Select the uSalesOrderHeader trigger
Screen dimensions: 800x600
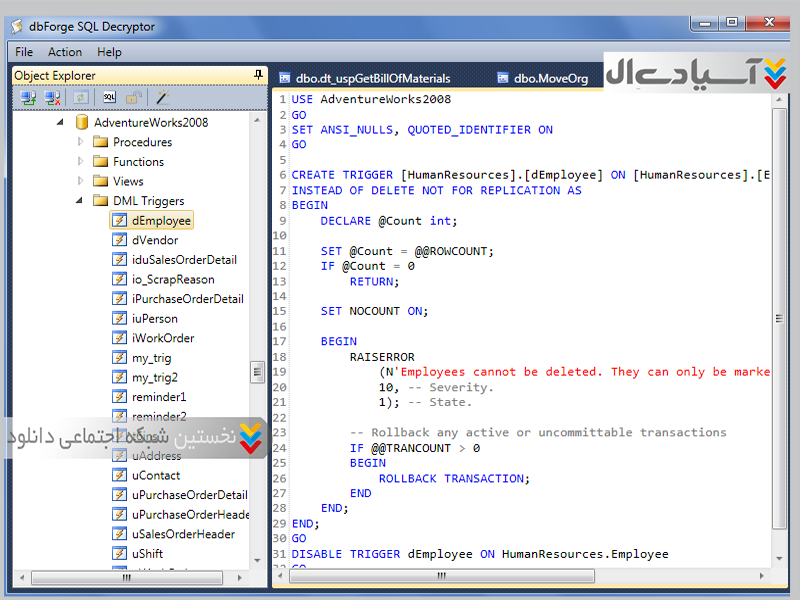(183, 534)
